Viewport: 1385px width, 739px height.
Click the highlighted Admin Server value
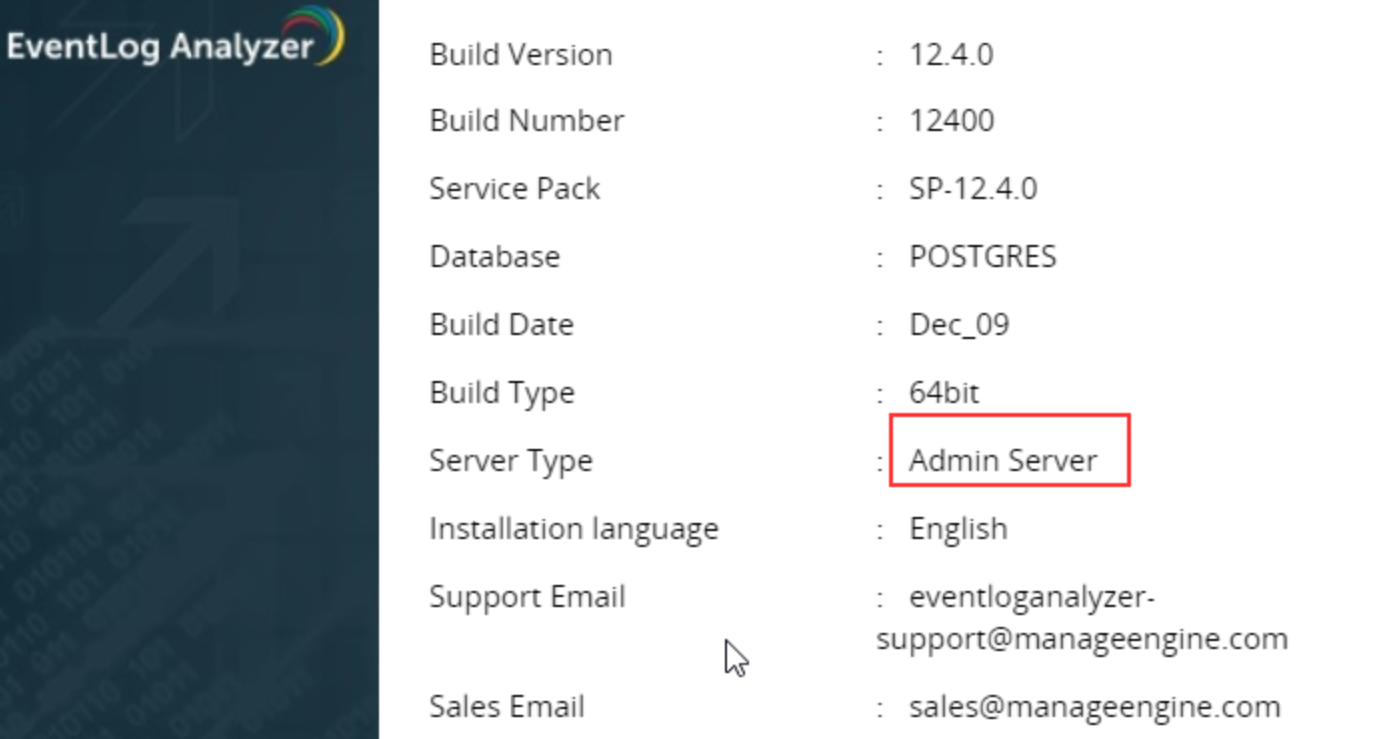(1003, 460)
